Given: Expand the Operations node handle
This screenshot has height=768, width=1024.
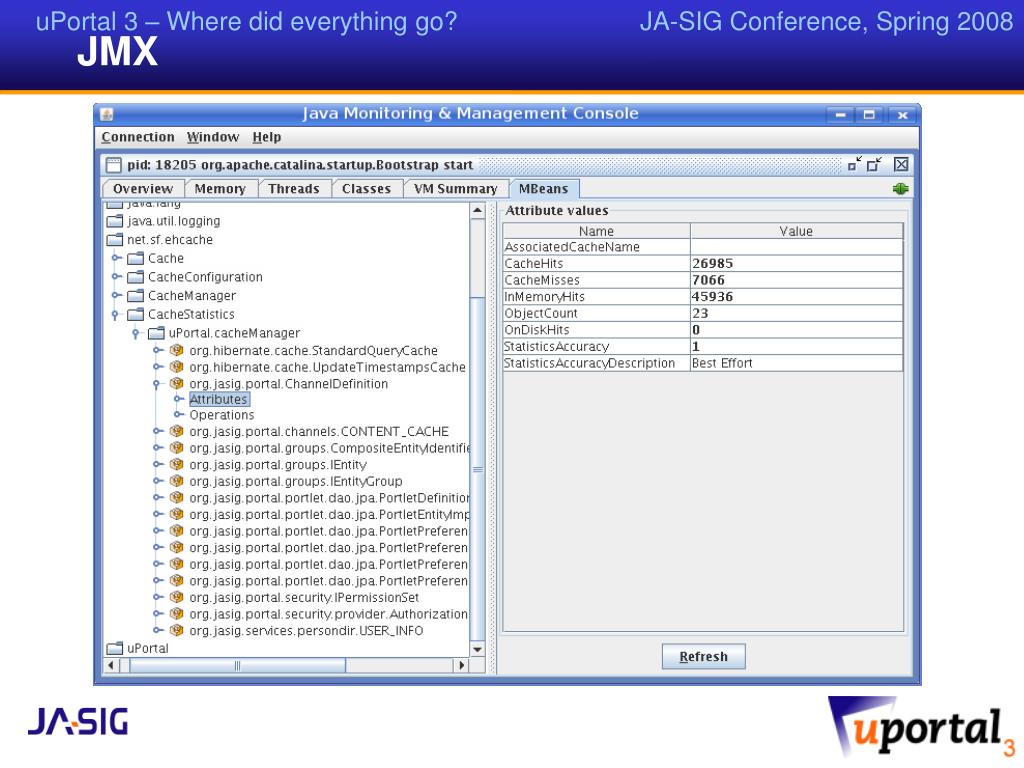Looking at the screenshot, I should click(x=179, y=415).
